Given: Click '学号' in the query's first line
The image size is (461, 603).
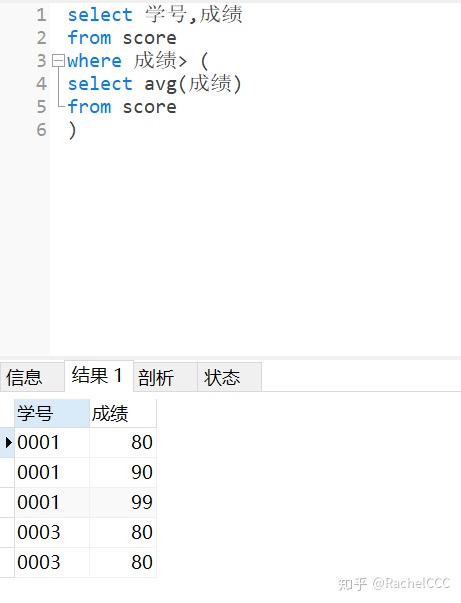Looking at the screenshot, I should click(x=166, y=15).
